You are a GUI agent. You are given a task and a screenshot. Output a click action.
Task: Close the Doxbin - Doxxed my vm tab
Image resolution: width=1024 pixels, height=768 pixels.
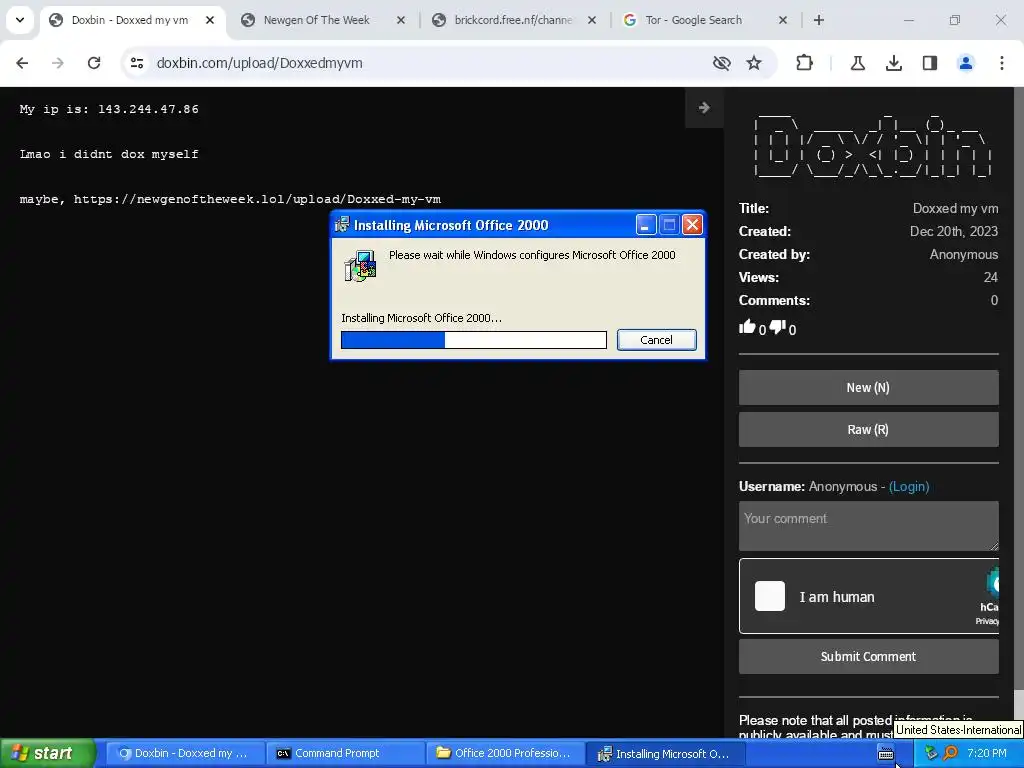[x=210, y=20]
